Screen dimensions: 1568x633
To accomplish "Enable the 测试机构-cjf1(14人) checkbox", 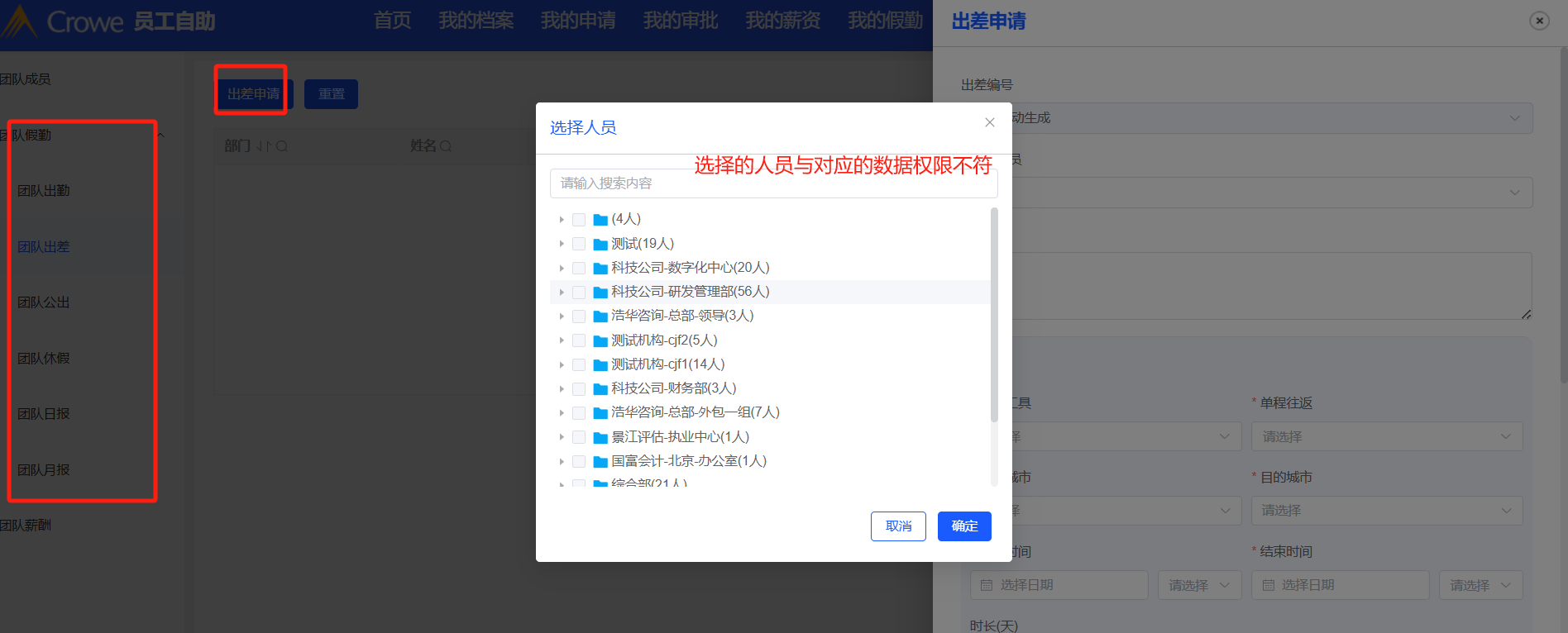I will point(579,365).
